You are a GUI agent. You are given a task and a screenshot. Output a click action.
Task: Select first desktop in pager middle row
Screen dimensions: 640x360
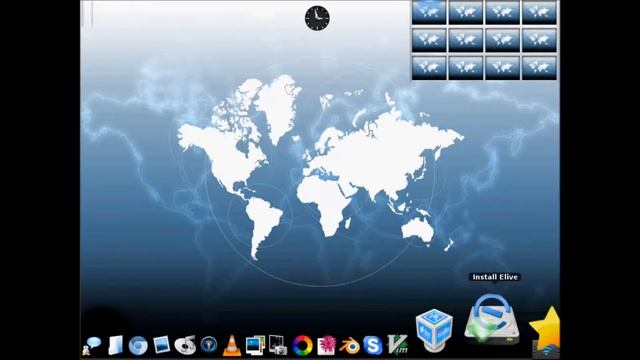[429, 40]
